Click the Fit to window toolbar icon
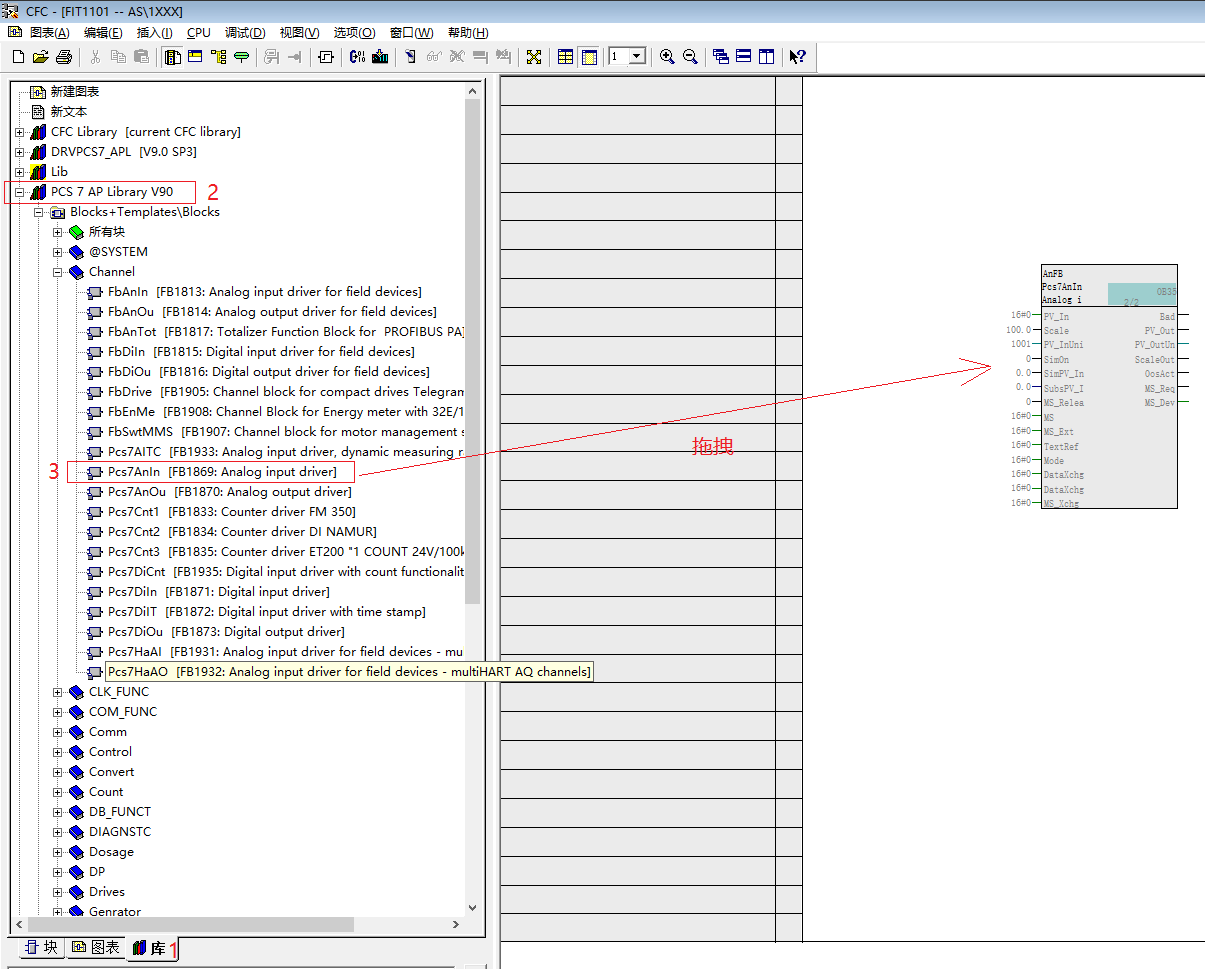 coord(534,57)
